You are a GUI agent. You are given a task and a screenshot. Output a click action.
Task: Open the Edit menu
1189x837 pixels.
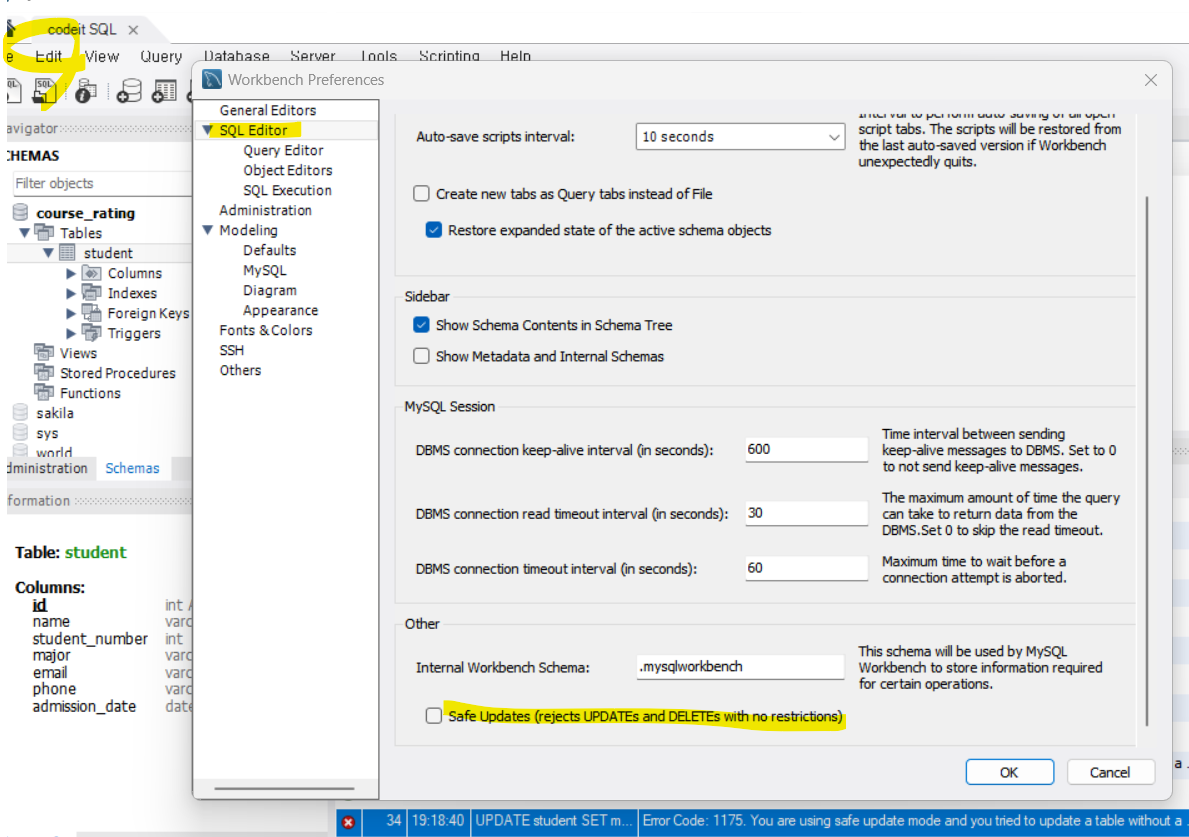pos(48,56)
